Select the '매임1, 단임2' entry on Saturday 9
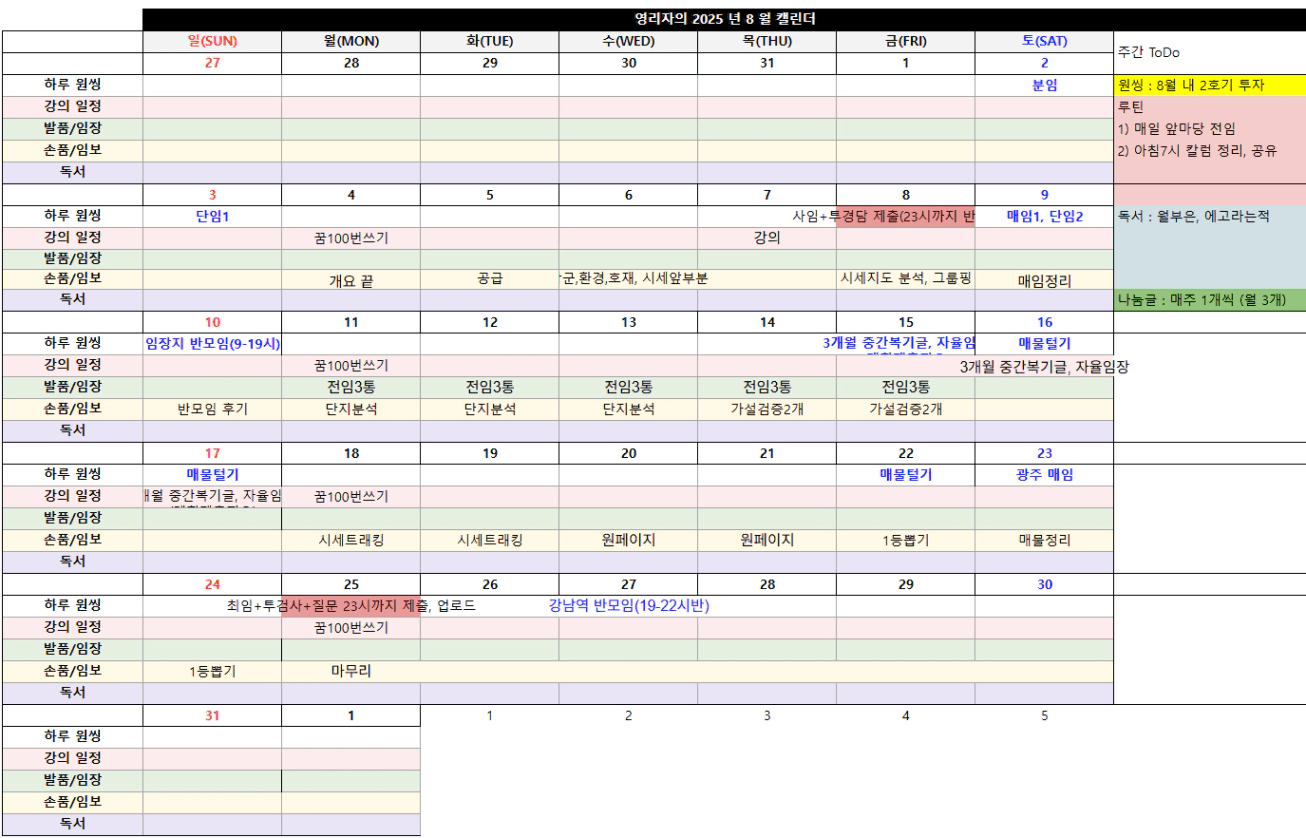Viewport: 1306px width, 838px height. [1044, 216]
